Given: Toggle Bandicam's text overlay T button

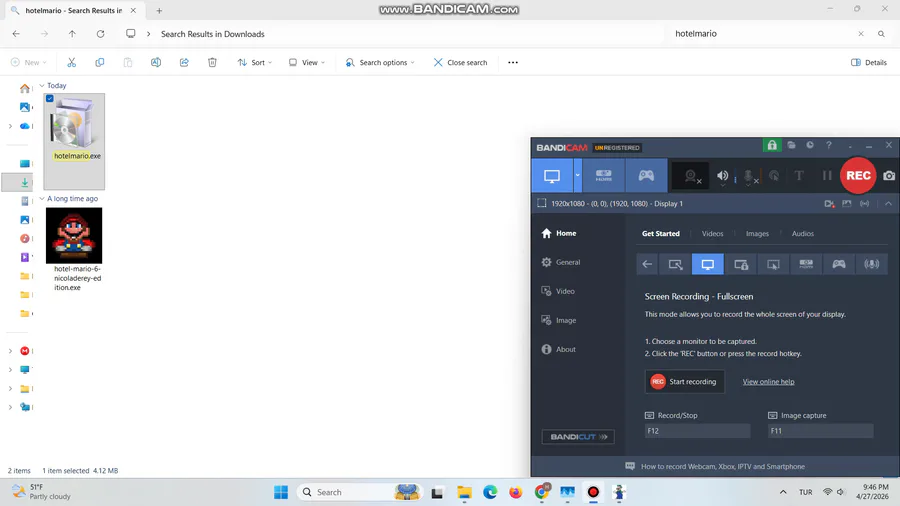Looking at the screenshot, I should pyautogui.click(x=799, y=176).
